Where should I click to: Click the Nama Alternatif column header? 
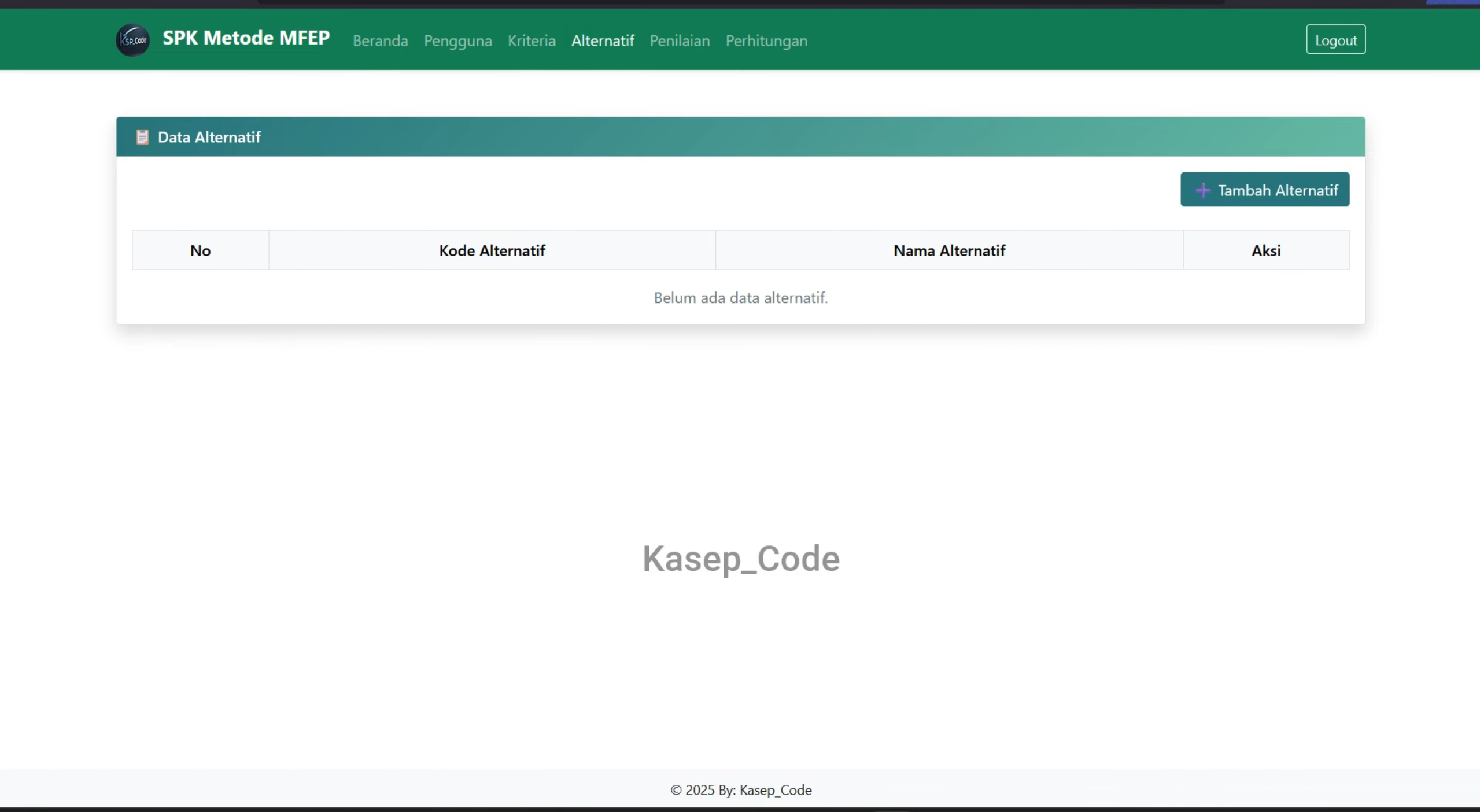(x=949, y=250)
